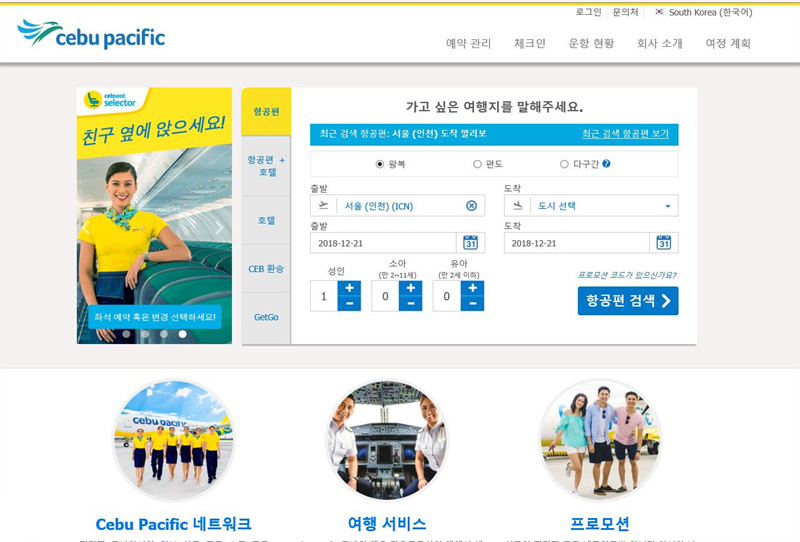
Task: Click the 로그인 link
Action: (x=588, y=12)
